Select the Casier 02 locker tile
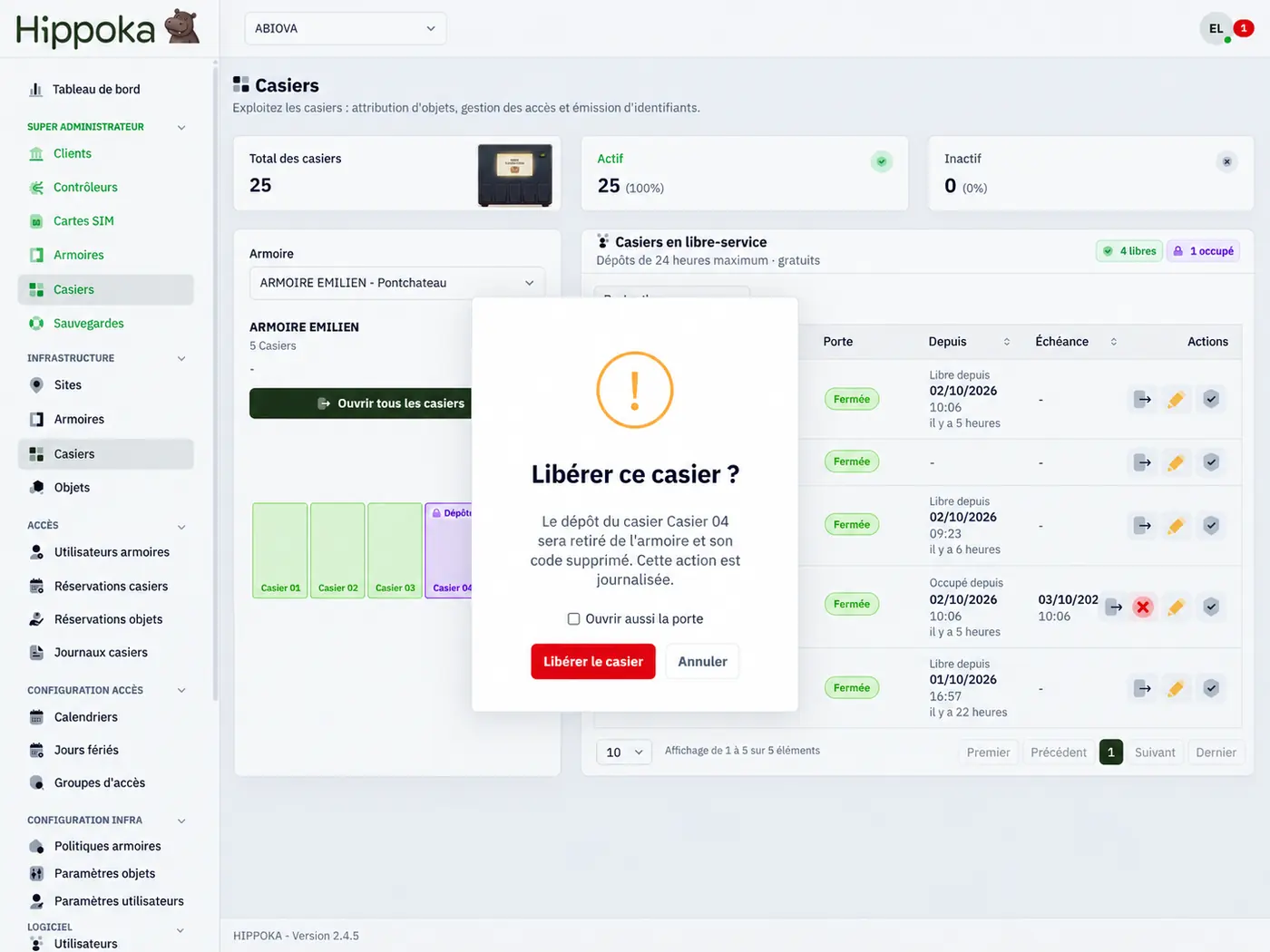 click(x=337, y=550)
